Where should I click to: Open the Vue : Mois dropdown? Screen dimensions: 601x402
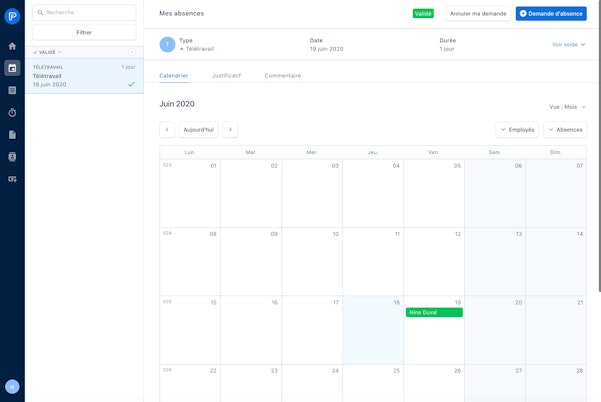[x=567, y=107]
